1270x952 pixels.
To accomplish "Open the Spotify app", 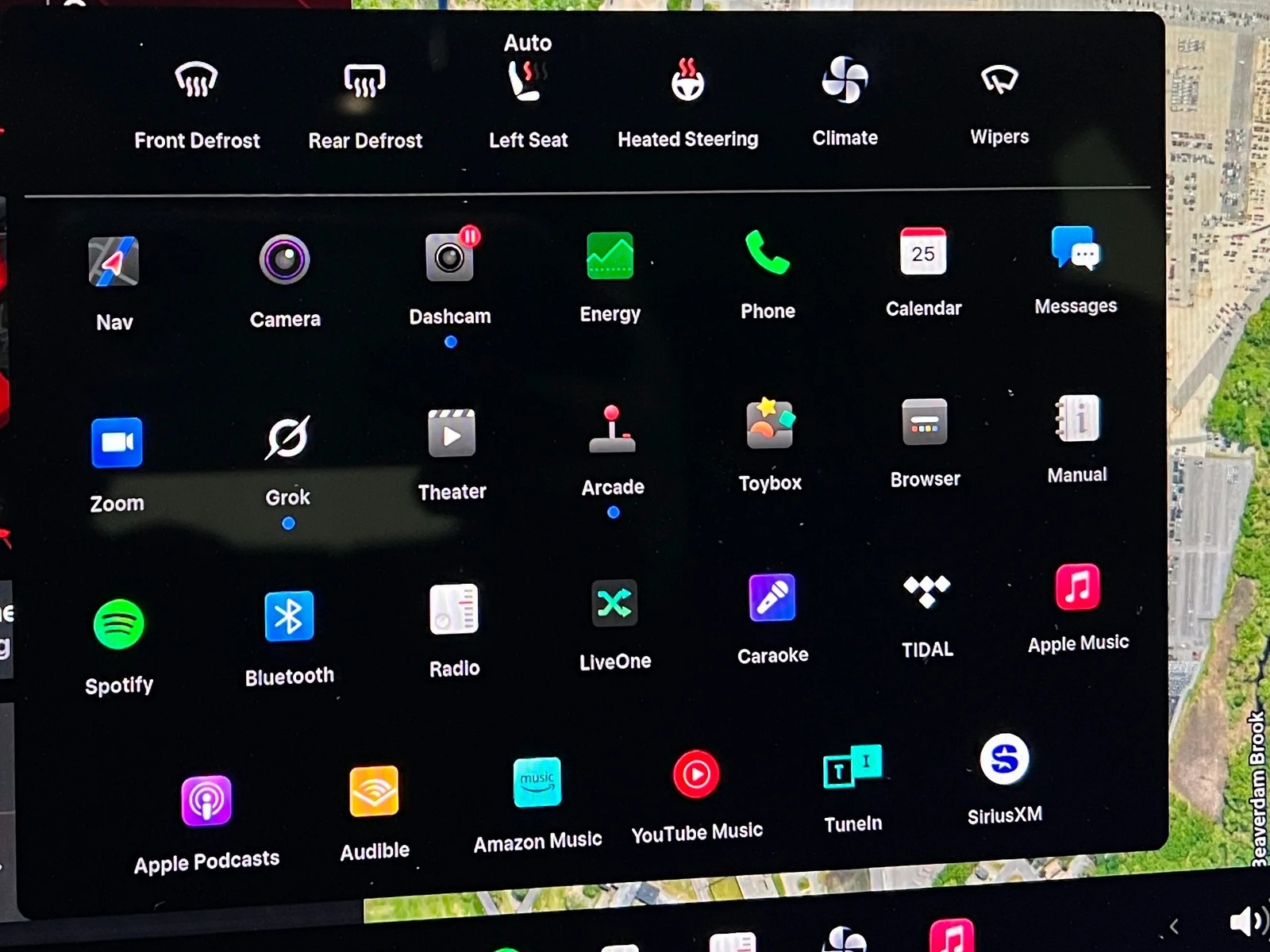I will tap(119, 625).
